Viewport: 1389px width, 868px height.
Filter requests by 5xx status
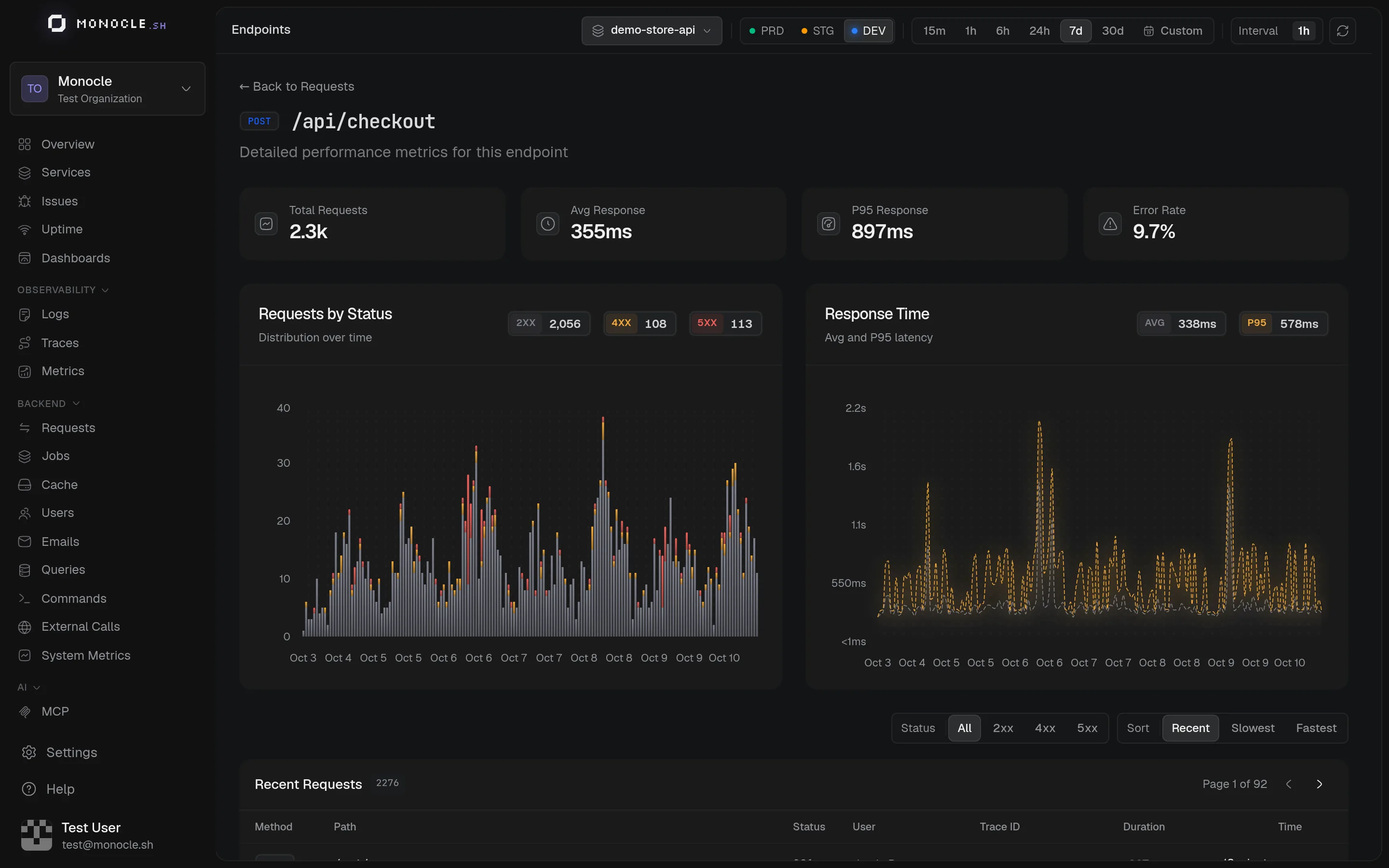pos(1087,728)
